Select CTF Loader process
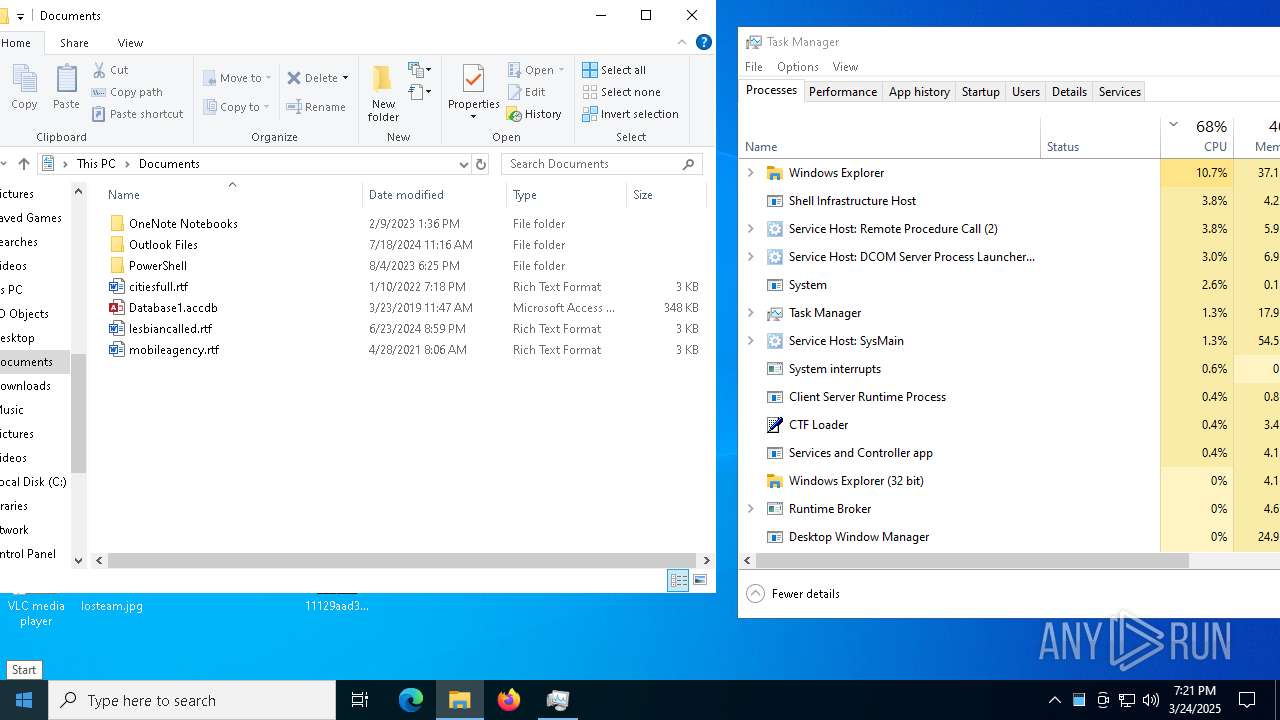The width and height of the screenshot is (1280, 720). coord(818,425)
